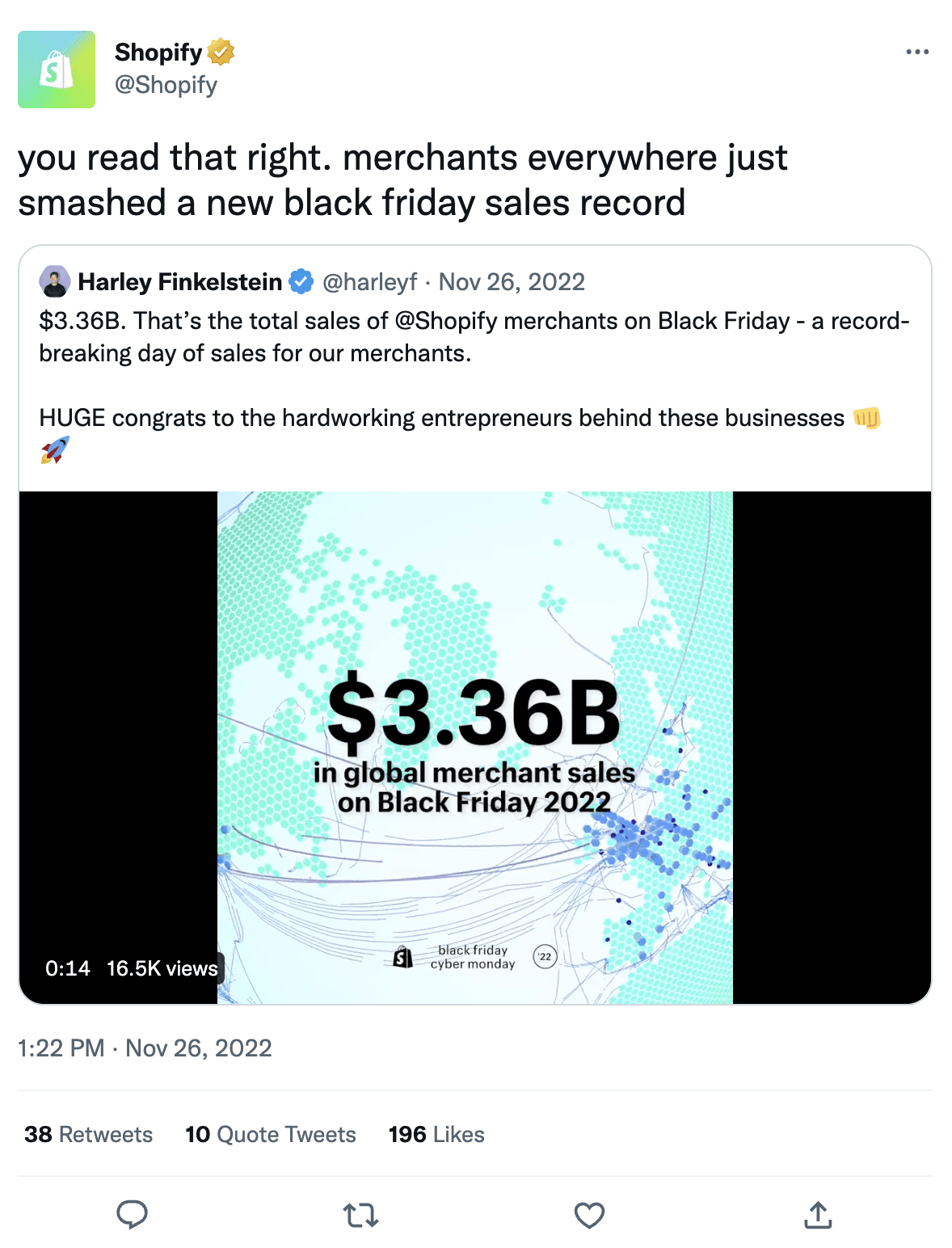Click Harley Finkelstein's blue verified checkmark
Viewport: 952px width, 1248px height.
[x=300, y=281]
